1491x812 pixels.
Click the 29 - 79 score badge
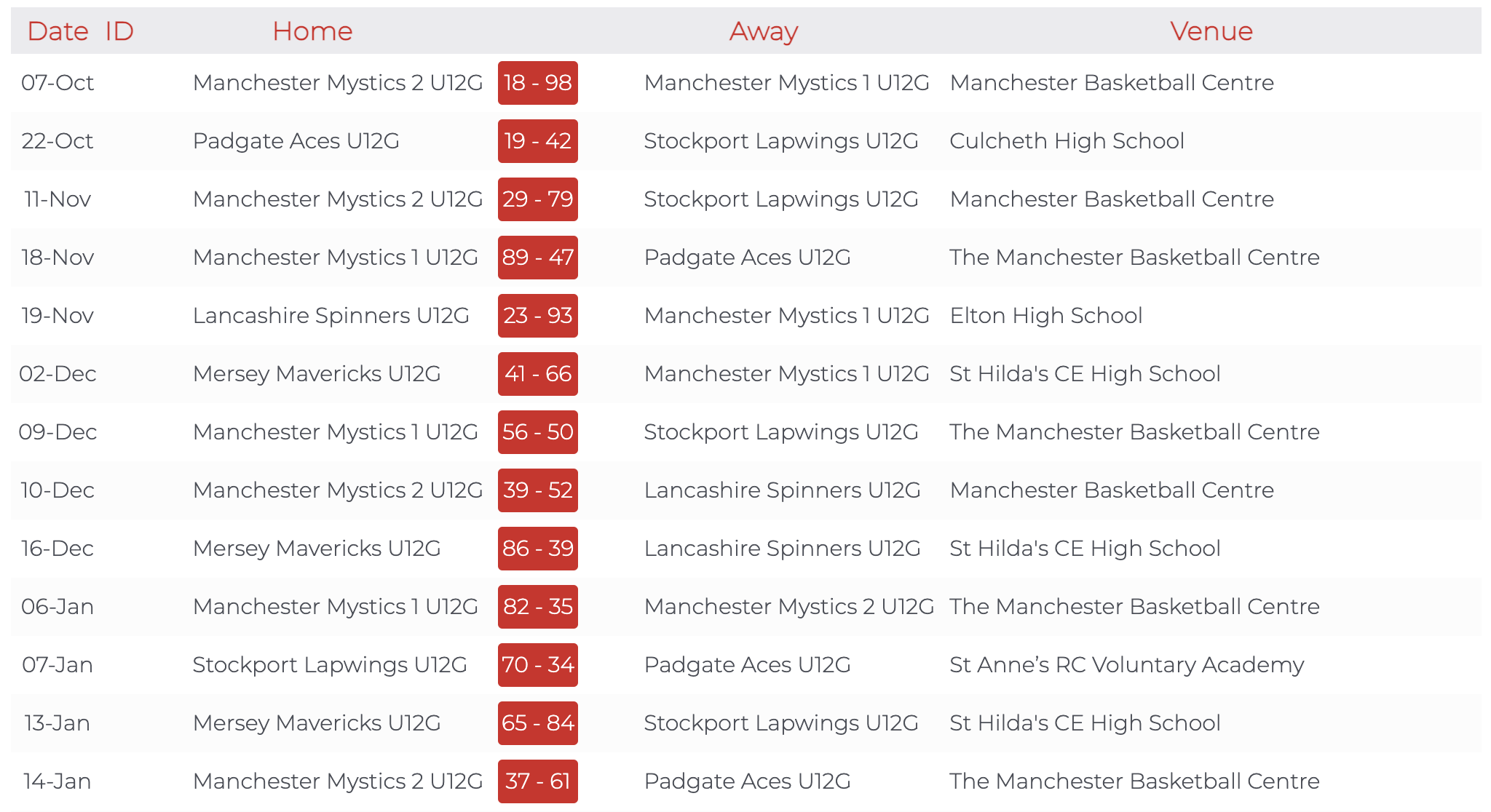pos(537,199)
